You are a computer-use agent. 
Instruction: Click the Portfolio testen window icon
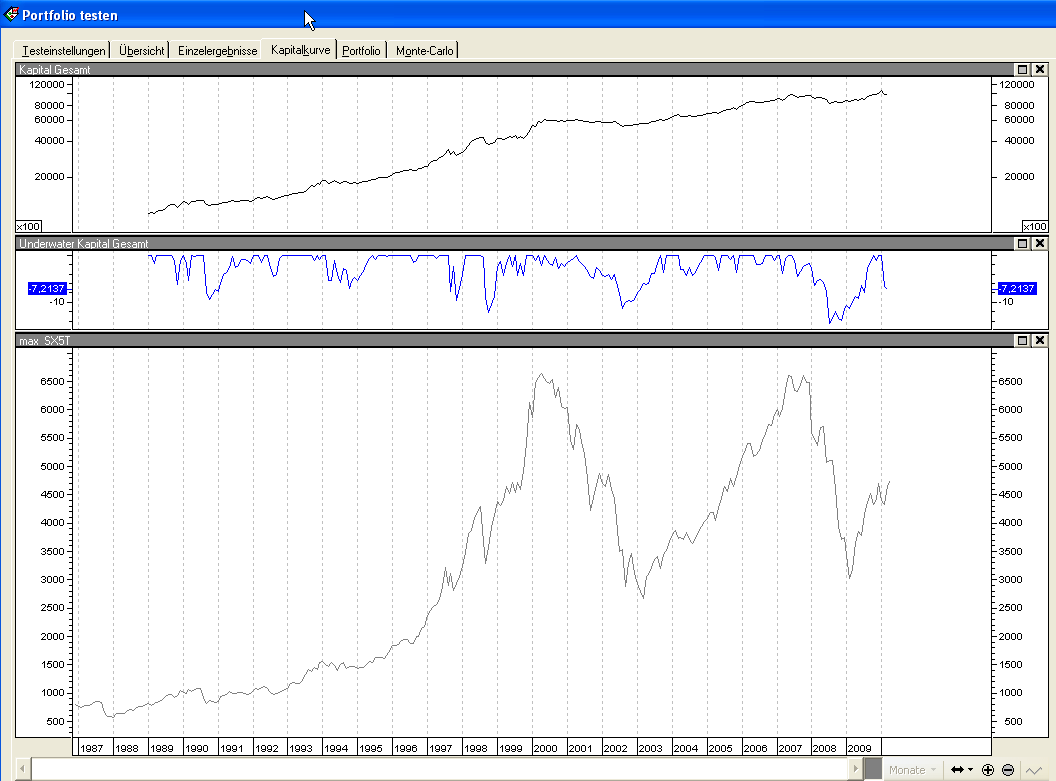[11, 14]
